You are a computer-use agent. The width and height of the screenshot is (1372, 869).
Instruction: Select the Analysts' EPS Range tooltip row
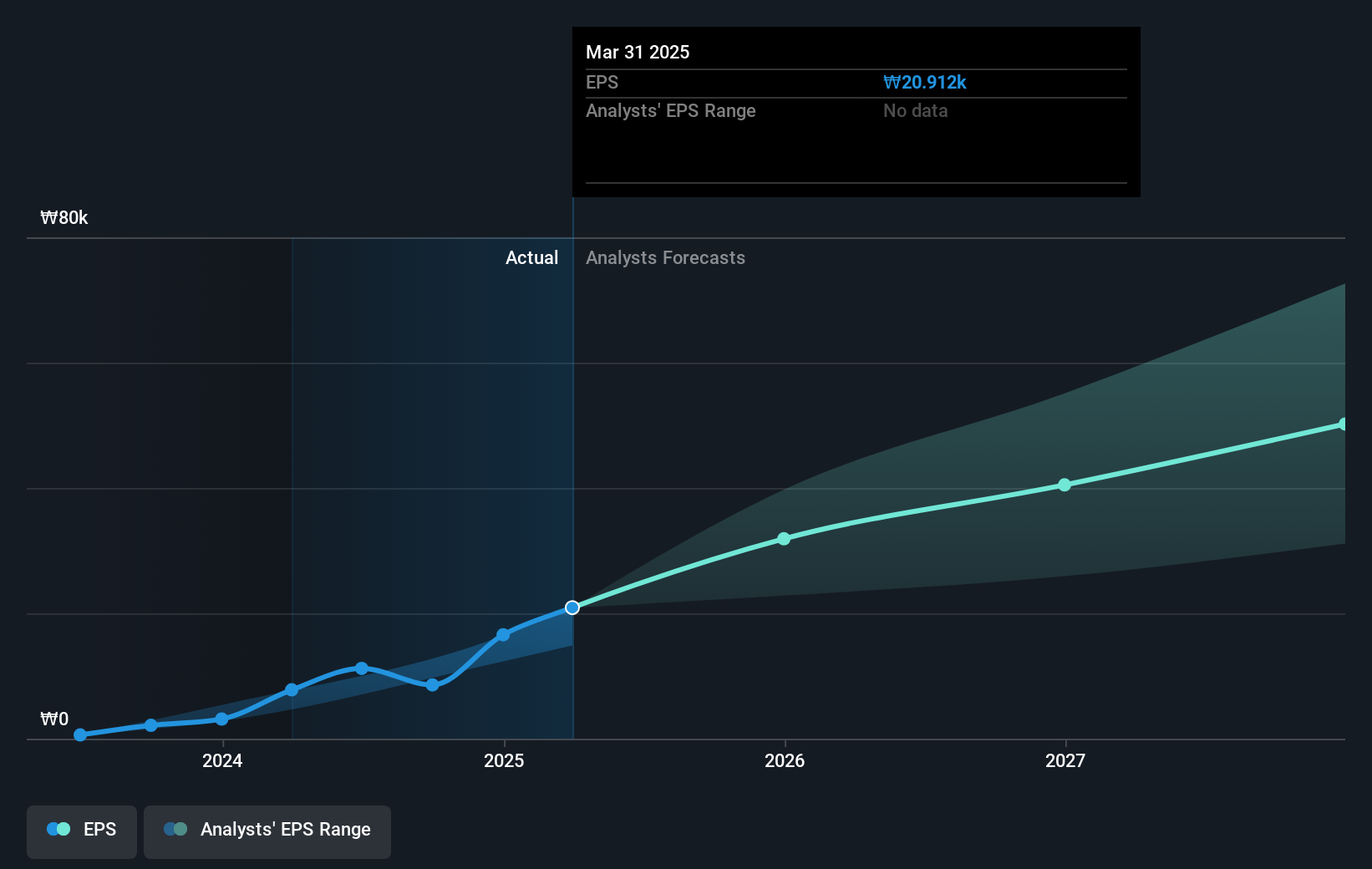[671, 110]
